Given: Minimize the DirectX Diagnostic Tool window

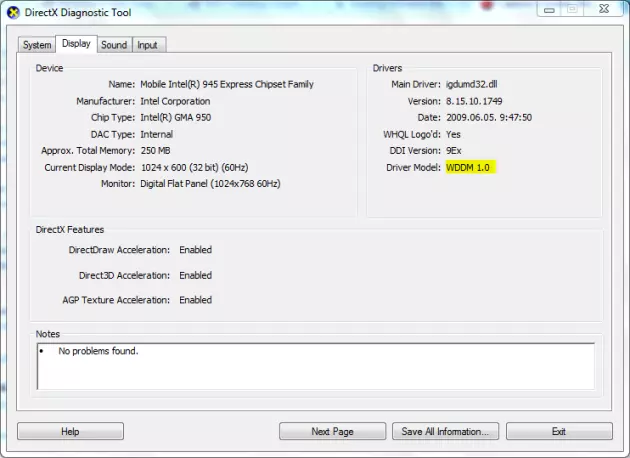Looking at the screenshot, I should coord(549,9).
